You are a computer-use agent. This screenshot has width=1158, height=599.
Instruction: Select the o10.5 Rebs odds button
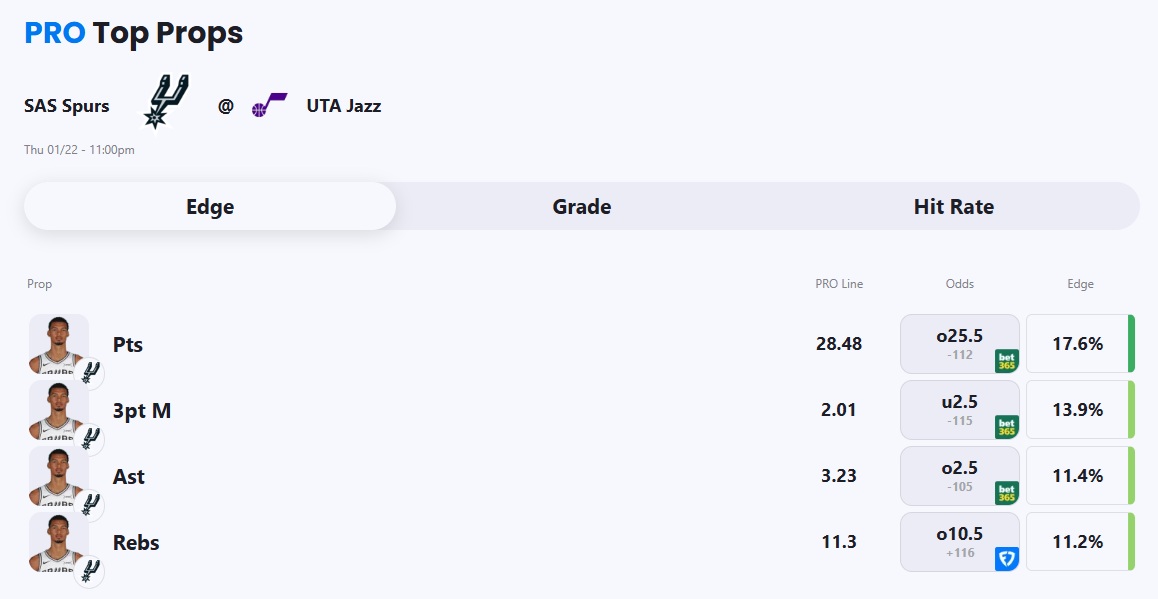coord(959,542)
